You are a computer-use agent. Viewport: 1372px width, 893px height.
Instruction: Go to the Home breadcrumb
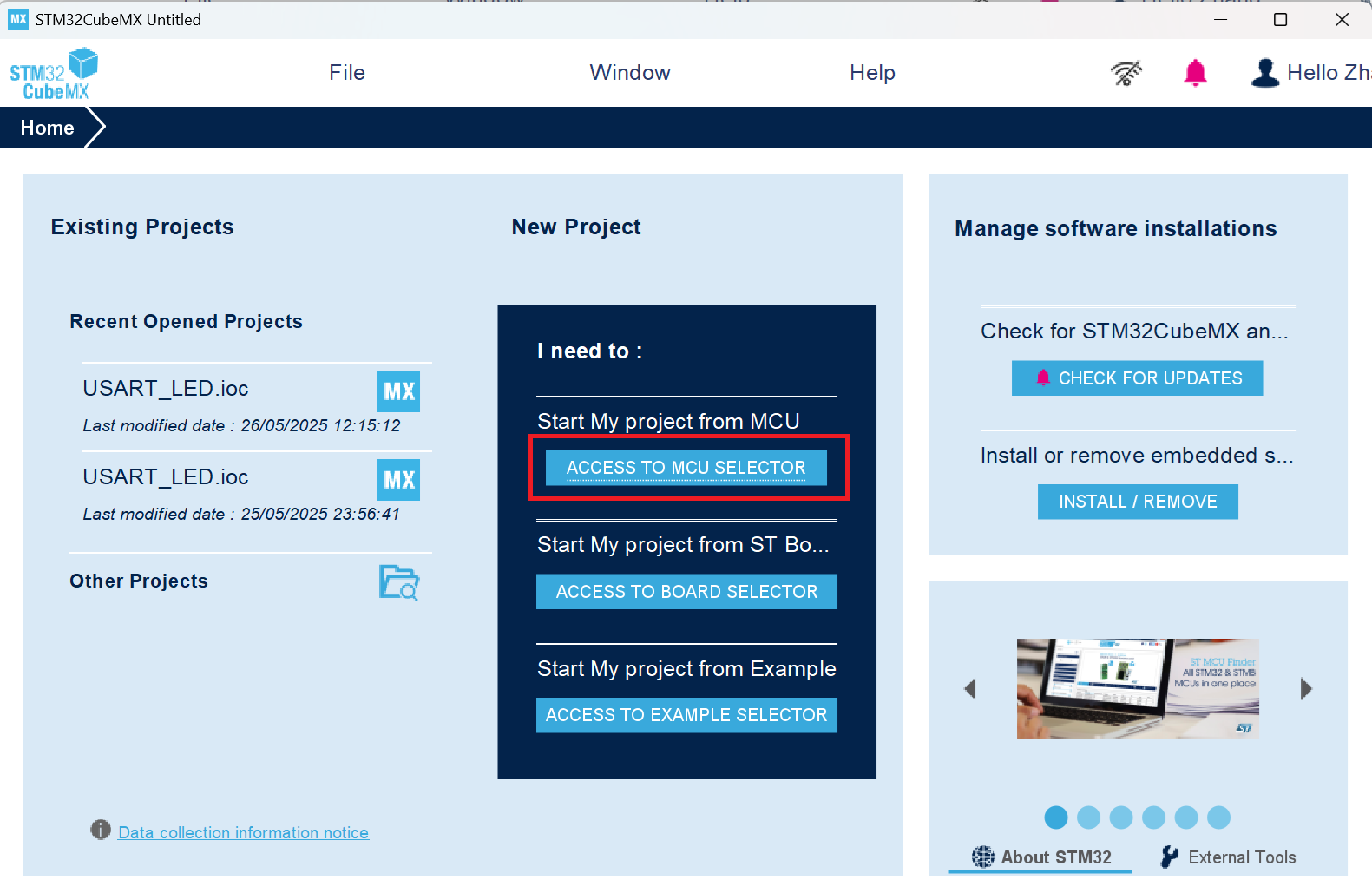(48, 128)
